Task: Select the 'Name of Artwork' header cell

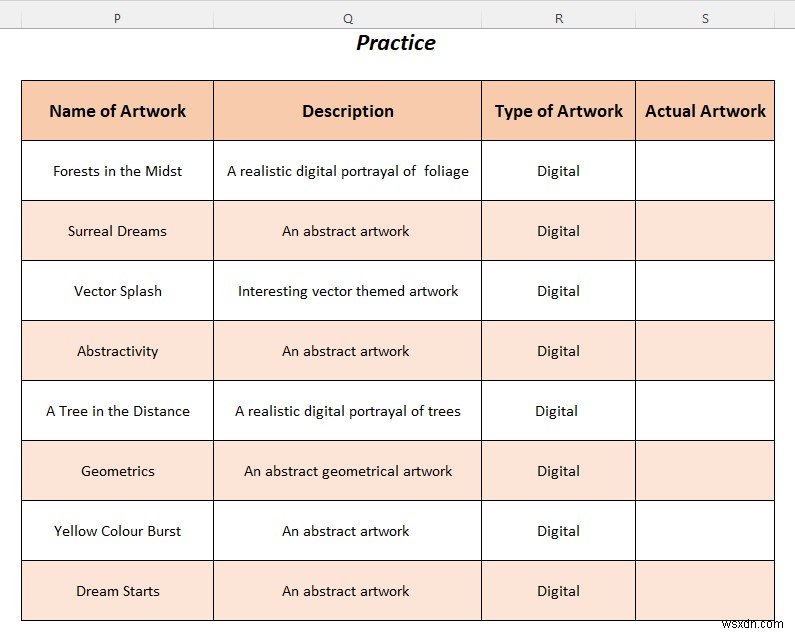Action: point(118,111)
